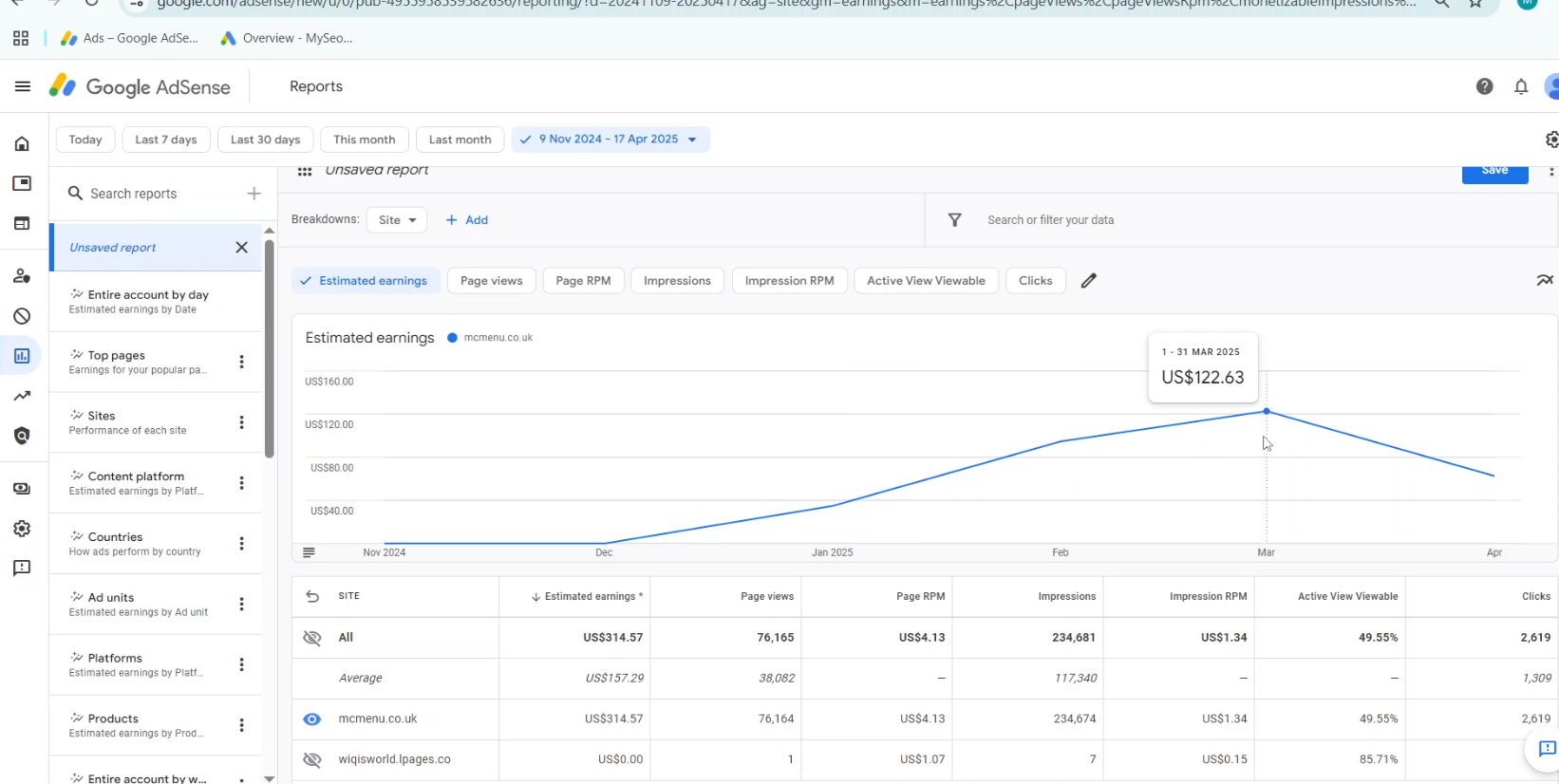Enable Impressions metric chip
The width and height of the screenshot is (1559, 784).
[677, 281]
